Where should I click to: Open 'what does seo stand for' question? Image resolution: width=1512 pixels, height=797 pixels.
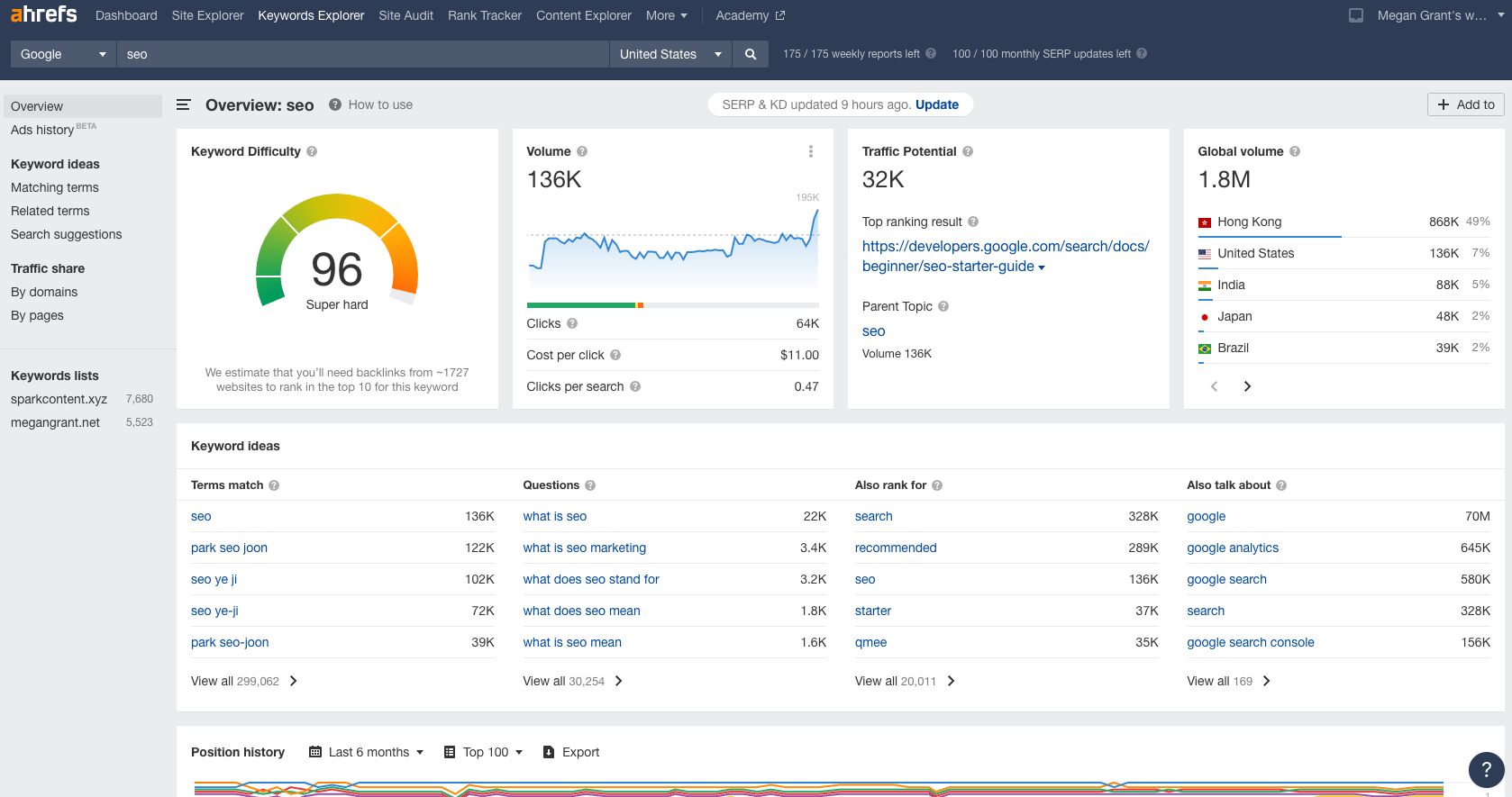point(591,579)
